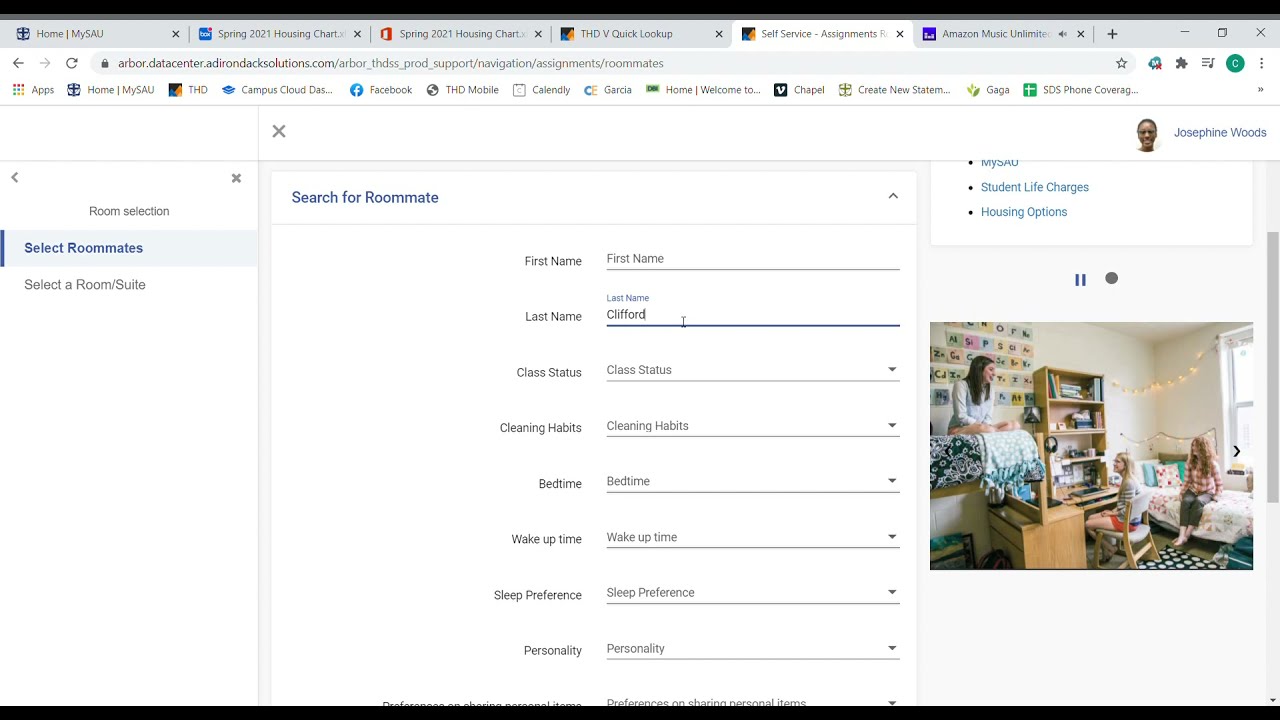Advance carousel with the next arrow
The width and height of the screenshot is (1280, 720).
(1236, 451)
